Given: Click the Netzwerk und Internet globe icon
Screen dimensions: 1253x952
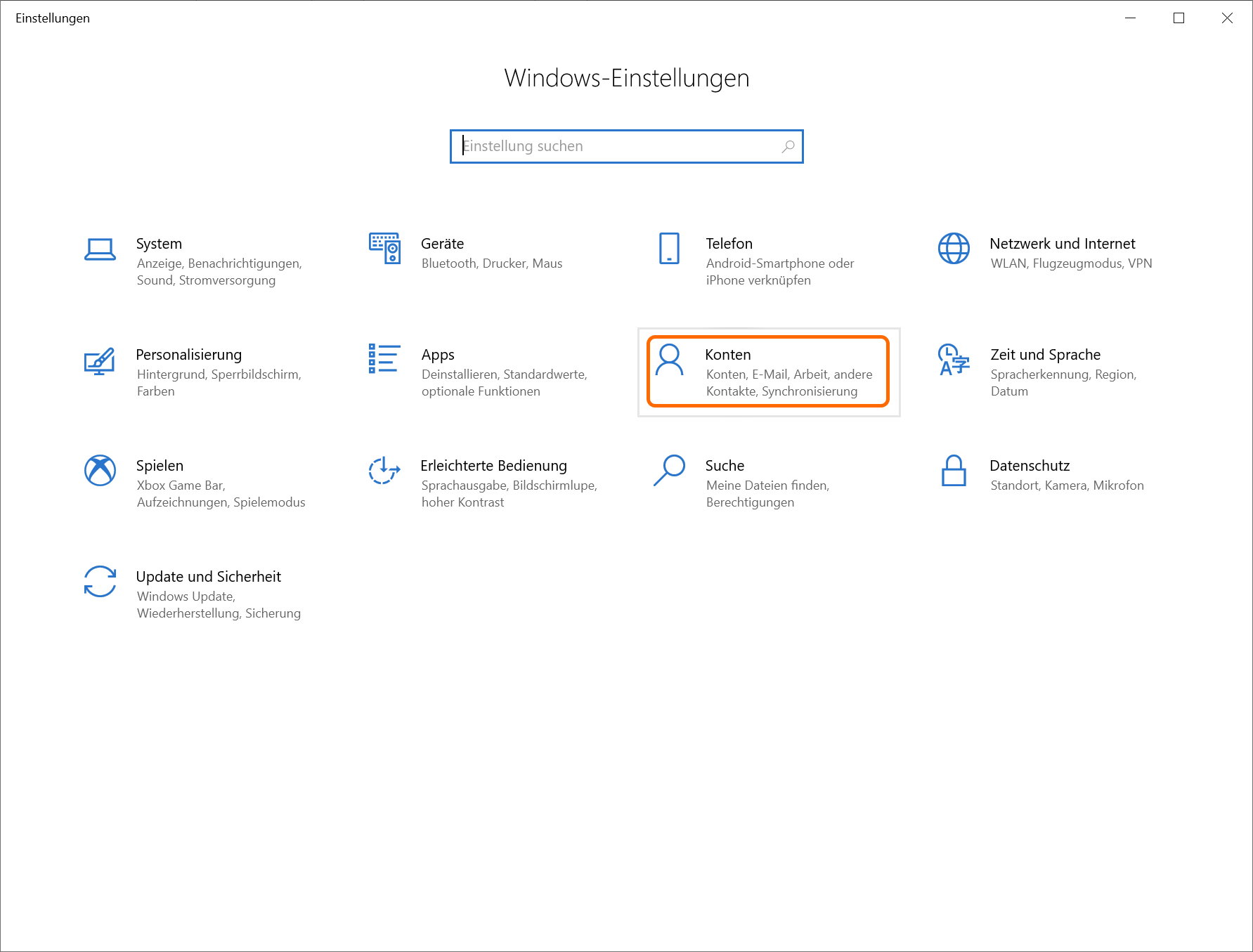Looking at the screenshot, I should pyautogui.click(x=954, y=249).
